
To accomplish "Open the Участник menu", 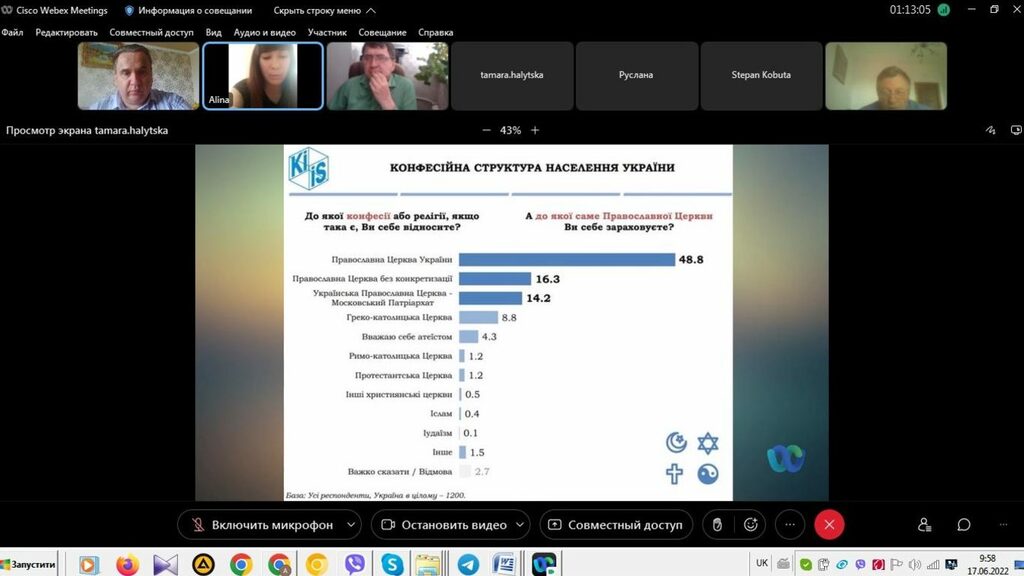I will (x=327, y=32).
